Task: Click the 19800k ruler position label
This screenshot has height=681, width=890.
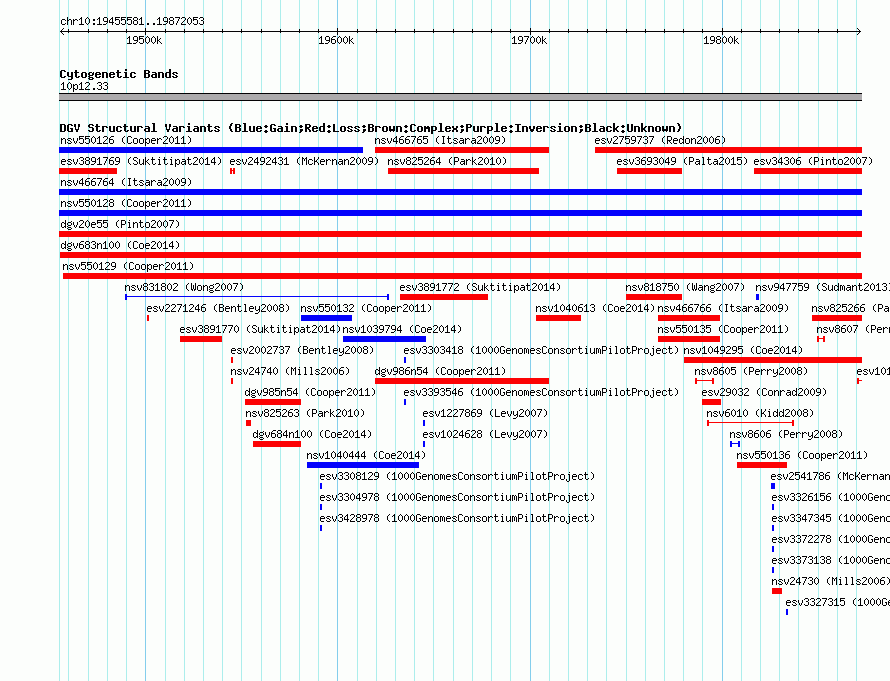Action: point(721,40)
